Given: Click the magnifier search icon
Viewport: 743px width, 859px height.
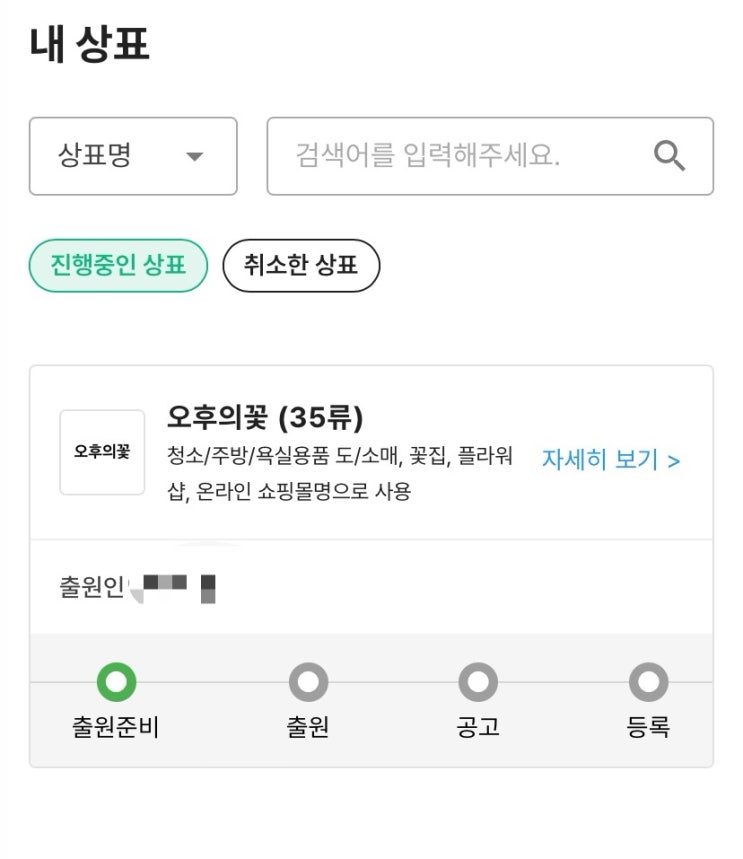Looking at the screenshot, I should (x=669, y=156).
